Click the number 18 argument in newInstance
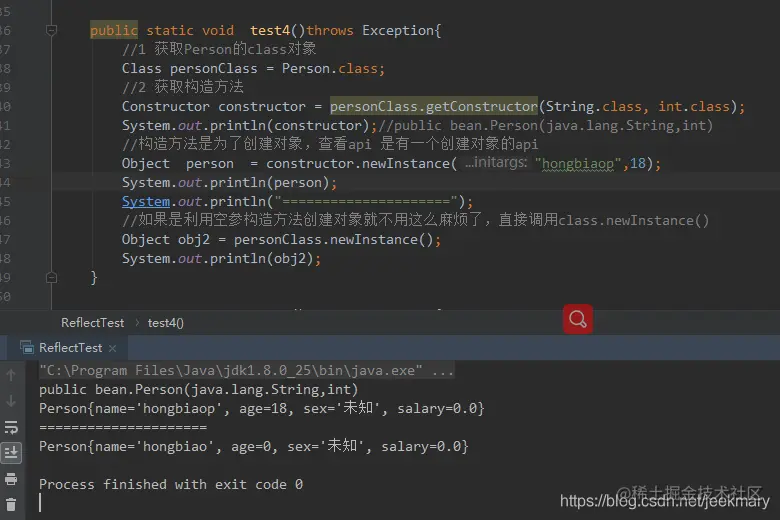Viewport: 780px width, 520px height. pyautogui.click(x=638, y=163)
